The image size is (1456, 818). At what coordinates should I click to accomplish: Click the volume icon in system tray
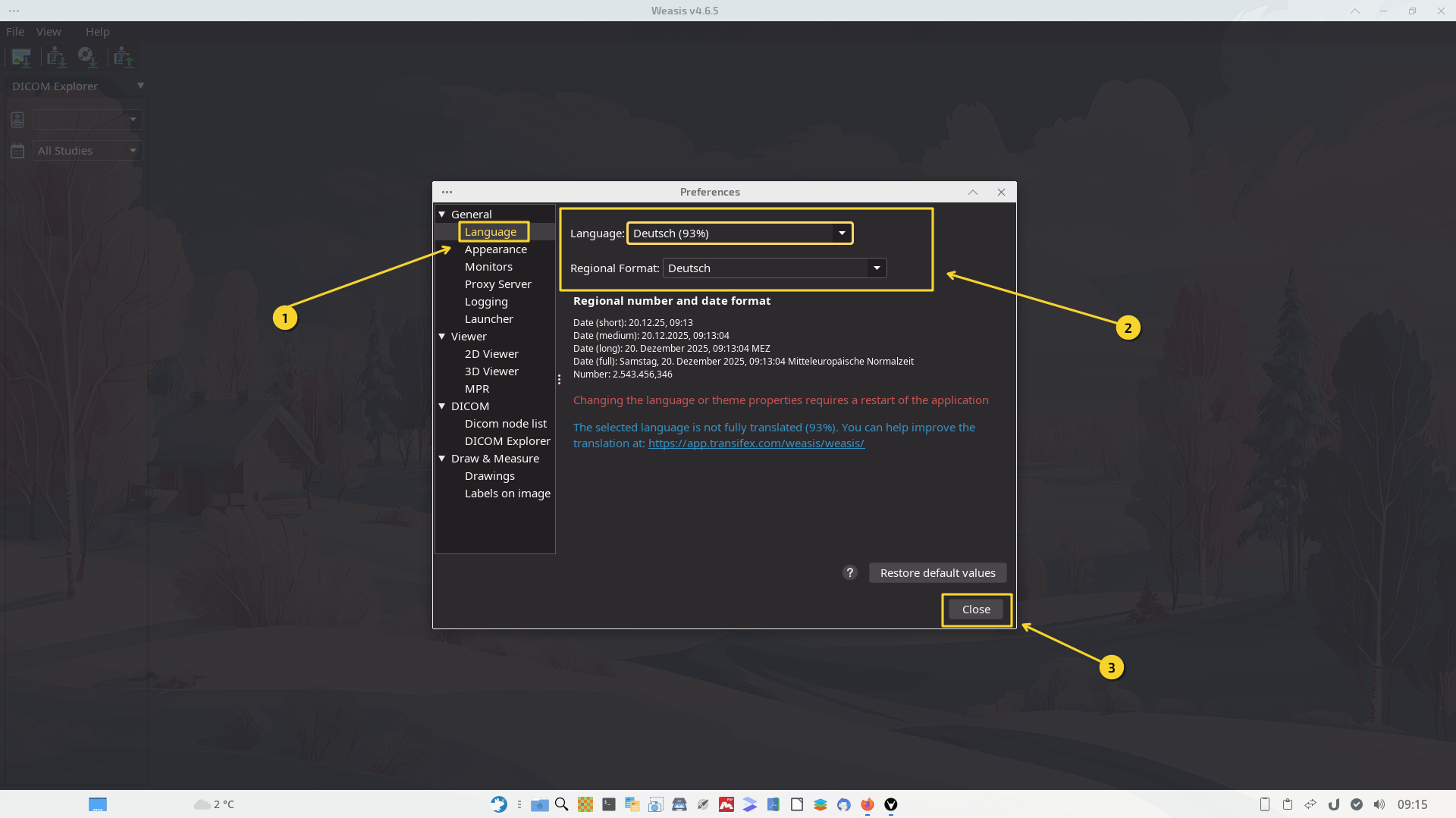point(1379,804)
